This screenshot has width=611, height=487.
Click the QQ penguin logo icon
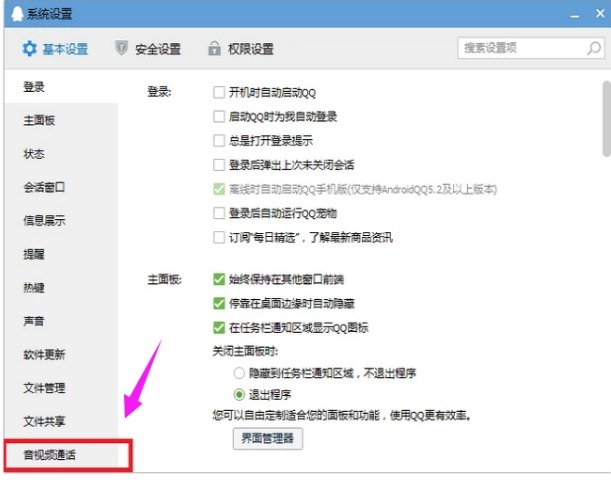pyautogui.click(x=17, y=14)
